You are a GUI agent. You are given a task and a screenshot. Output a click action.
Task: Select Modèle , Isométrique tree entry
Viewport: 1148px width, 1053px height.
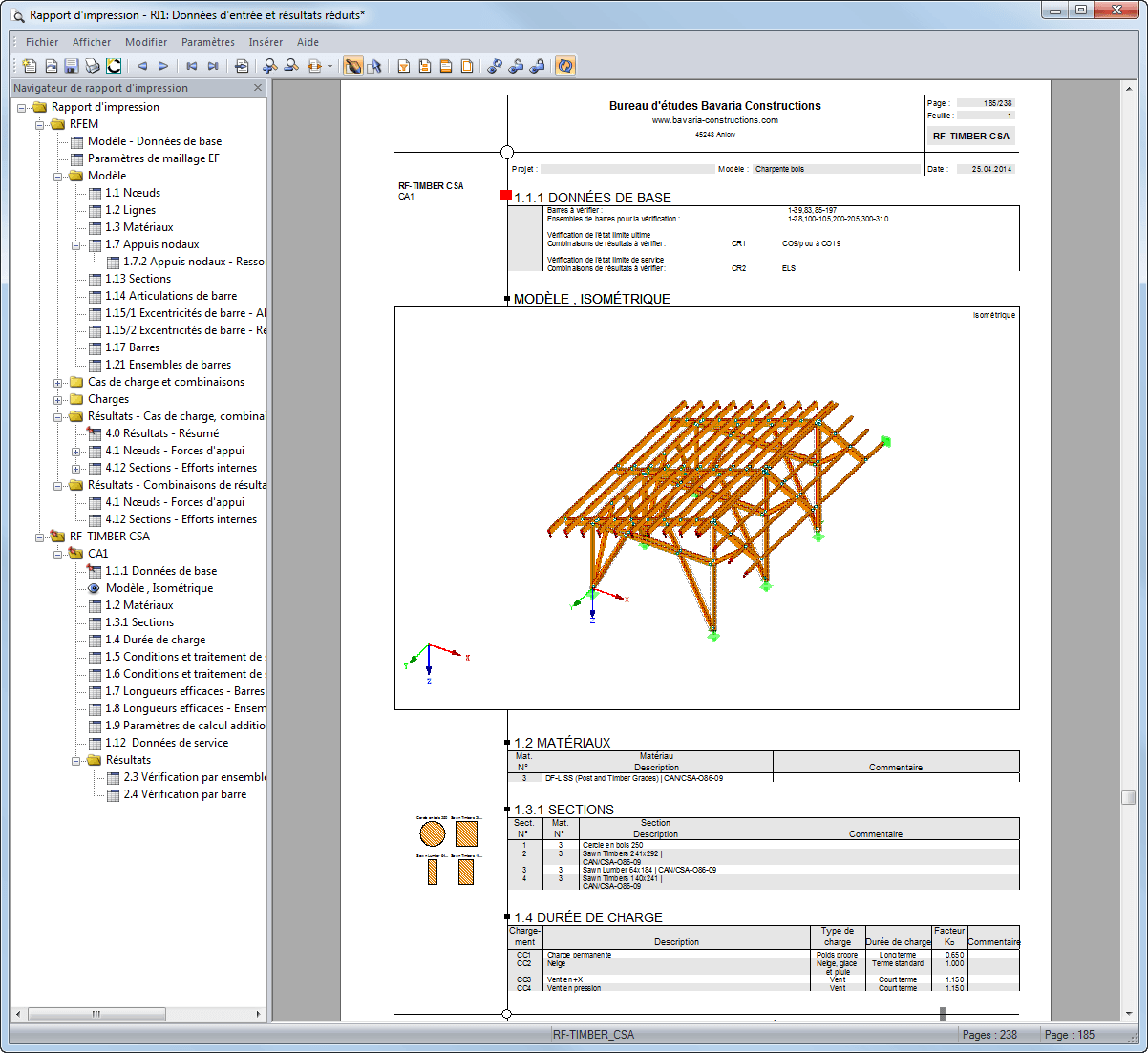(159, 588)
